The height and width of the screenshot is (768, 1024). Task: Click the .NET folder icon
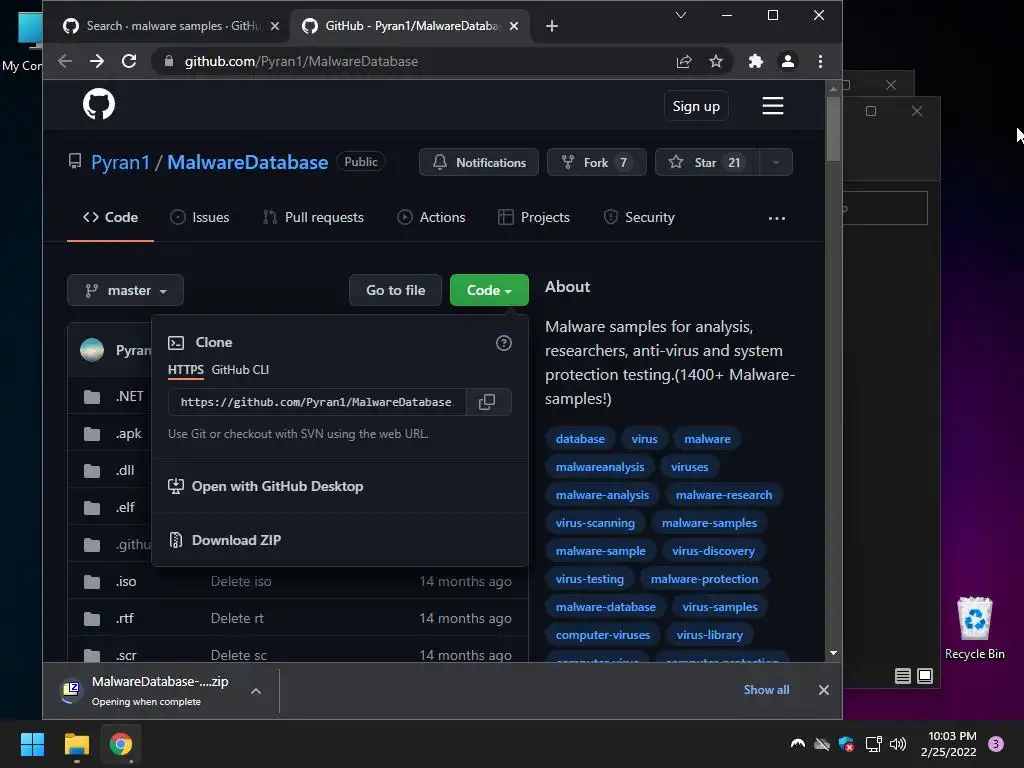coord(92,396)
